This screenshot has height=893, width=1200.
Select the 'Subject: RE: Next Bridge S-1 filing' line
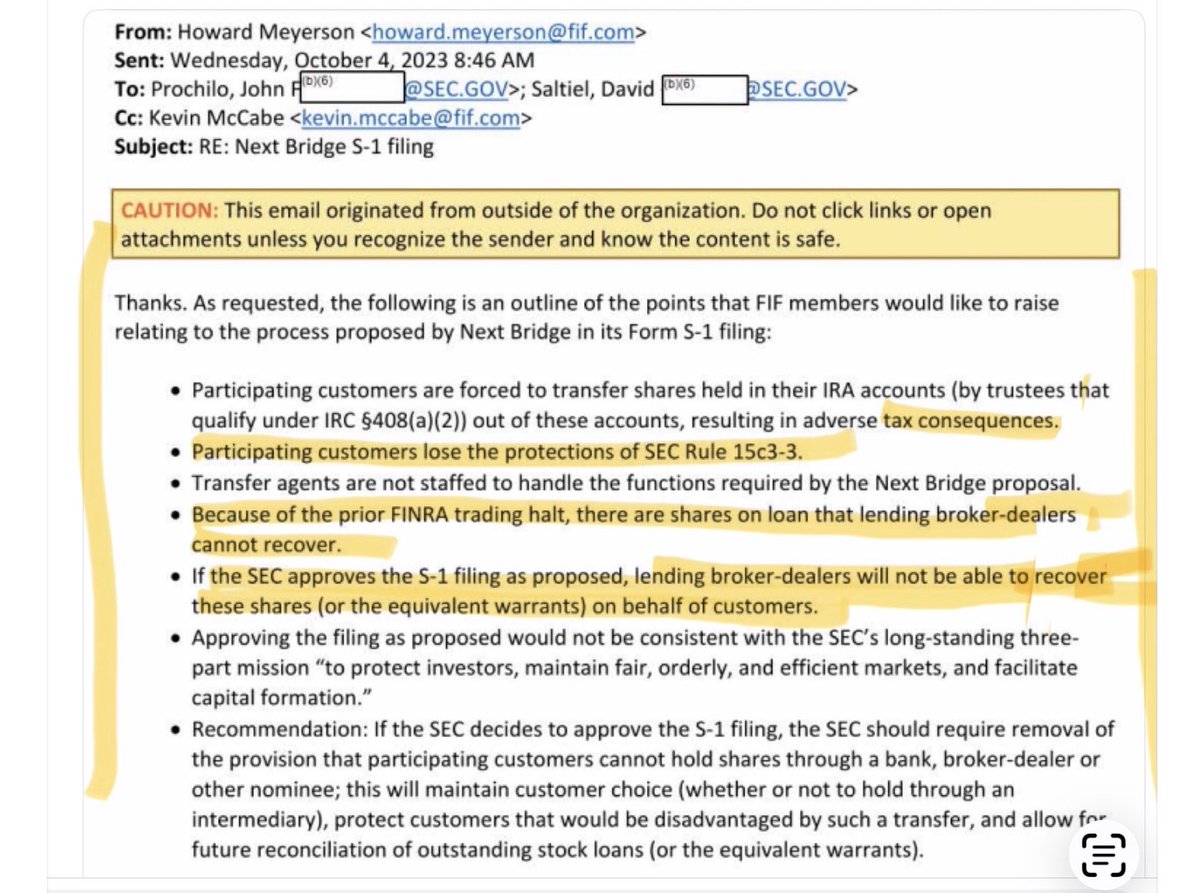coord(275,147)
